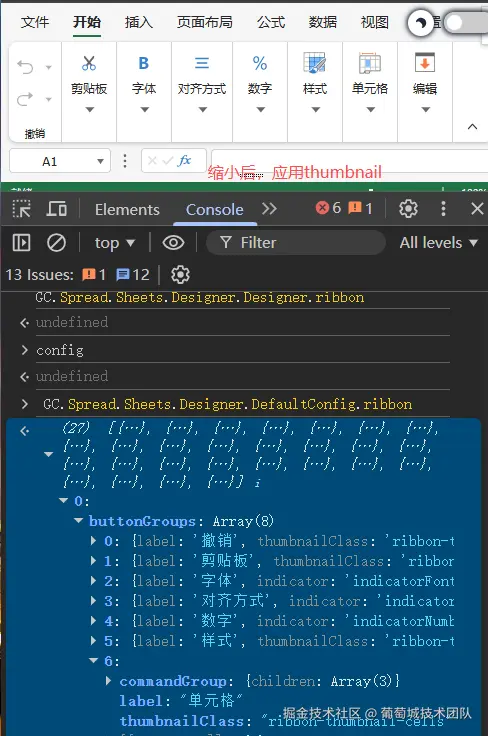Open the DevTools Elements tab
Image resolution: width=488 pixels, height=736 pixels.
127,209
